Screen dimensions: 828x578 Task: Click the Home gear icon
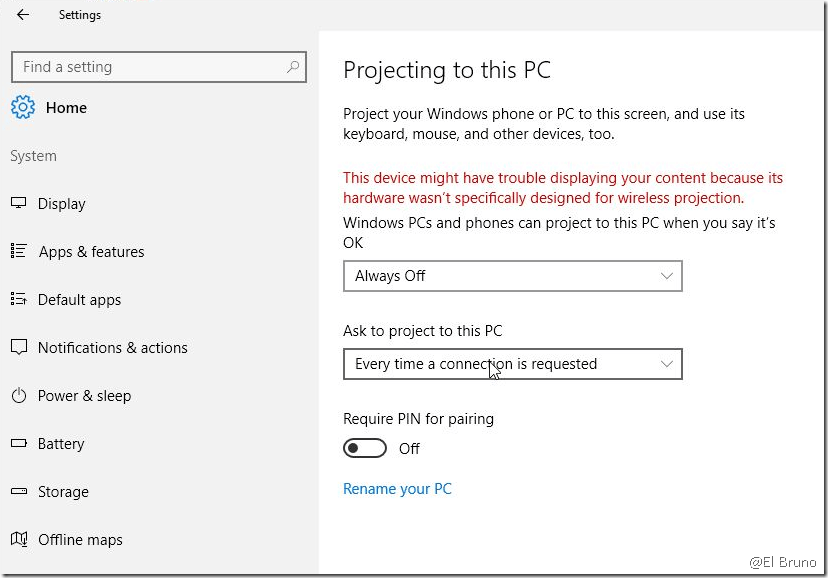(22, 108)
